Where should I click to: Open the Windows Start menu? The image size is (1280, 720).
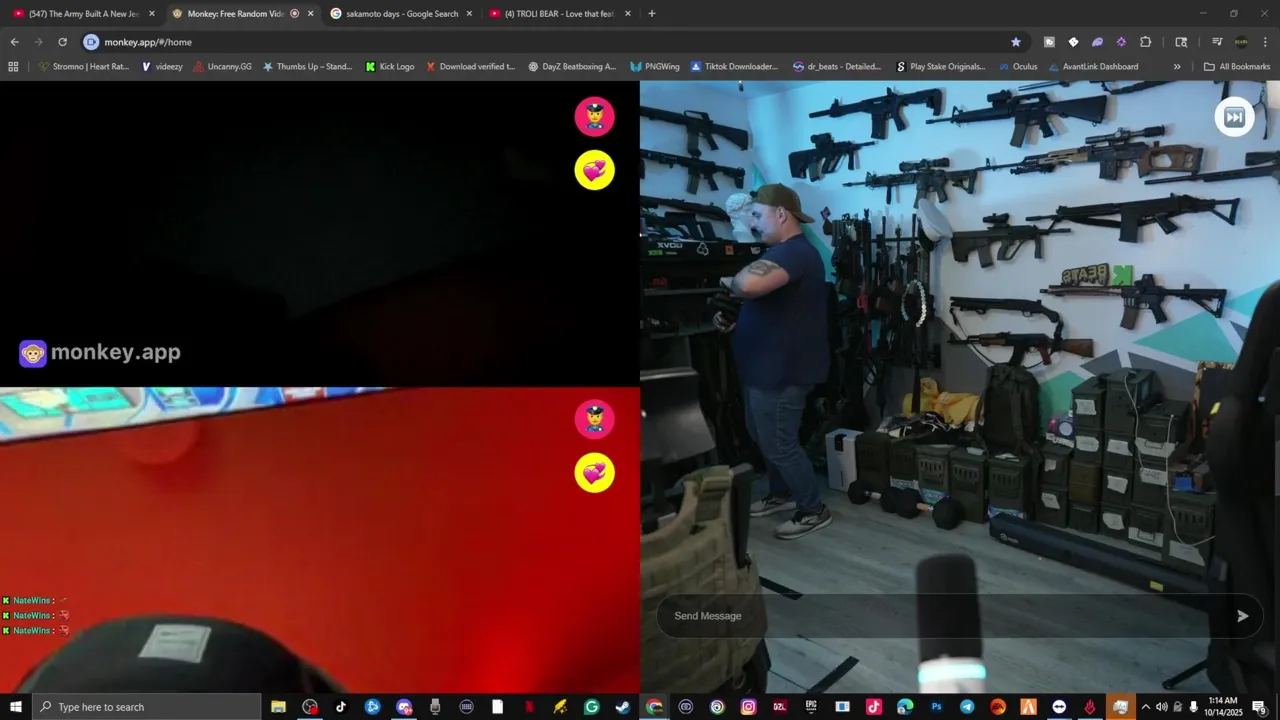click(16, 707)
